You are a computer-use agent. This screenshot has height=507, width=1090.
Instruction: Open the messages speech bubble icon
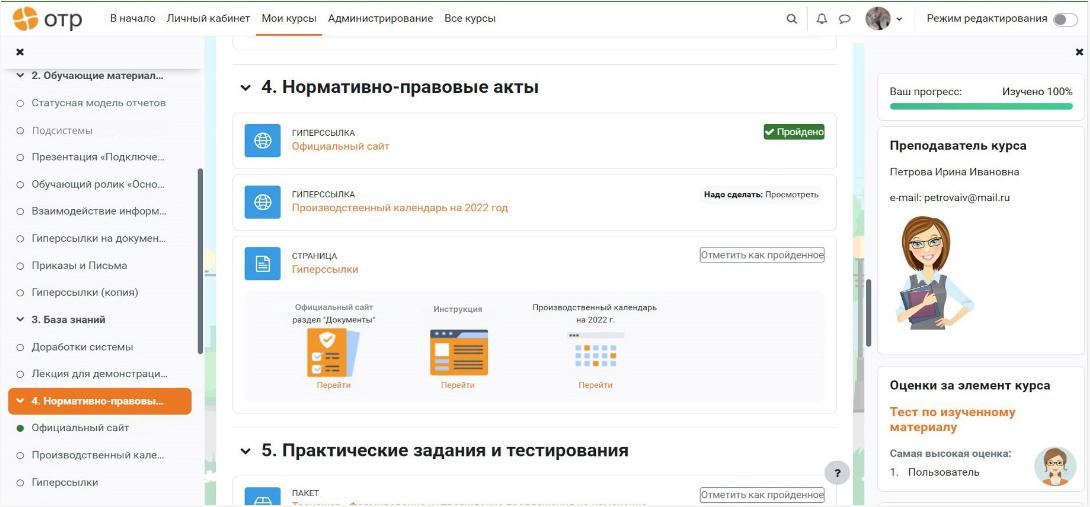click(x=844, y=19)
